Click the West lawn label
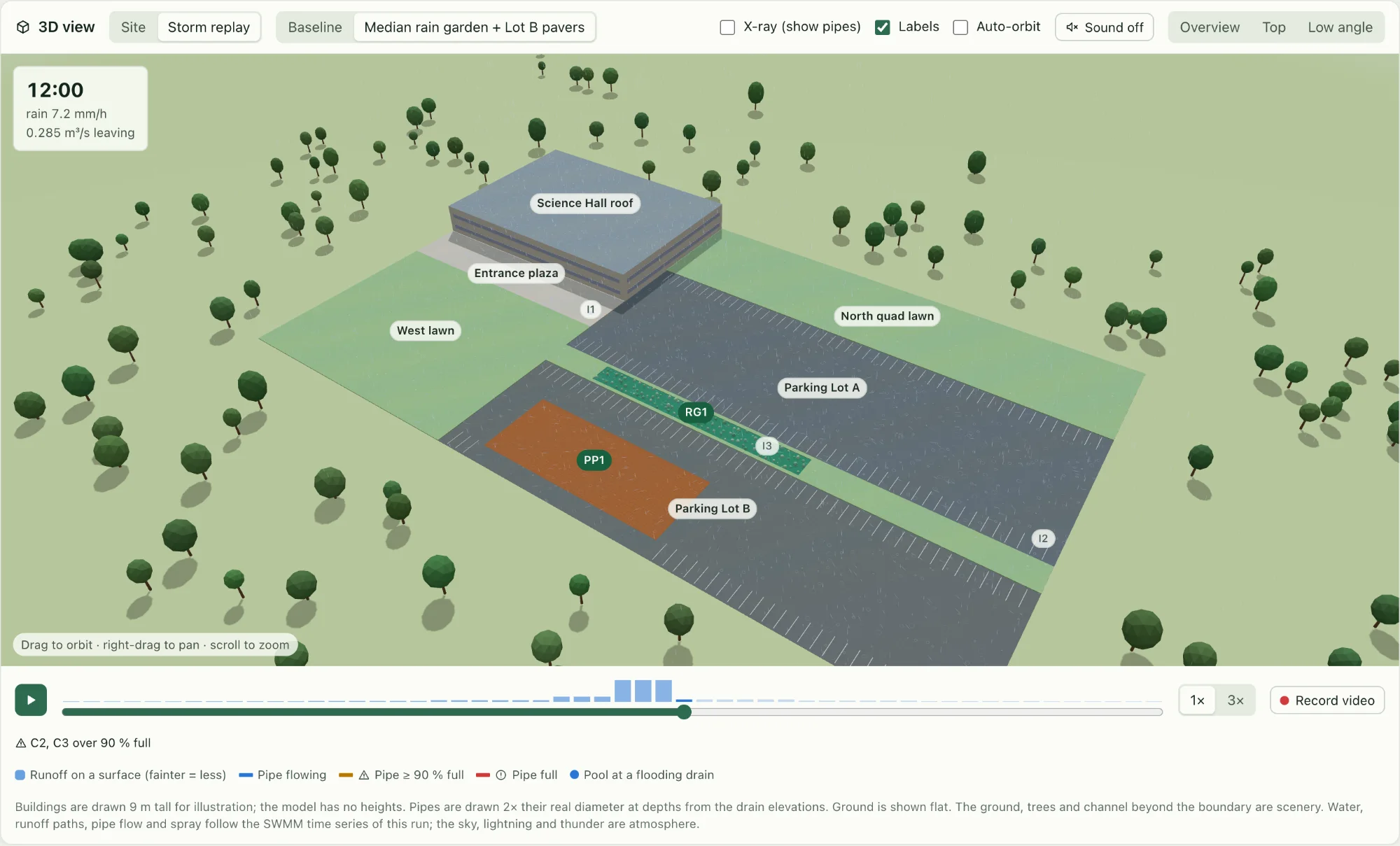 coord(425,330)
